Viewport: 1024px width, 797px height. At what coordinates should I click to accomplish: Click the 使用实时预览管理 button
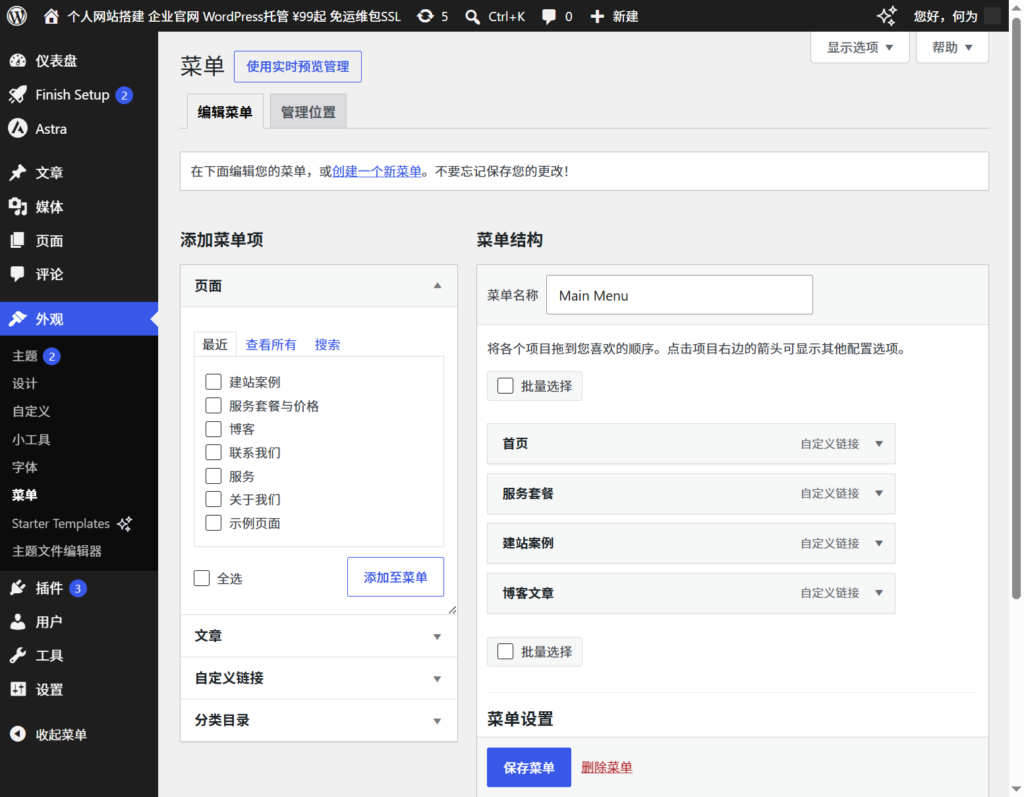298,67
